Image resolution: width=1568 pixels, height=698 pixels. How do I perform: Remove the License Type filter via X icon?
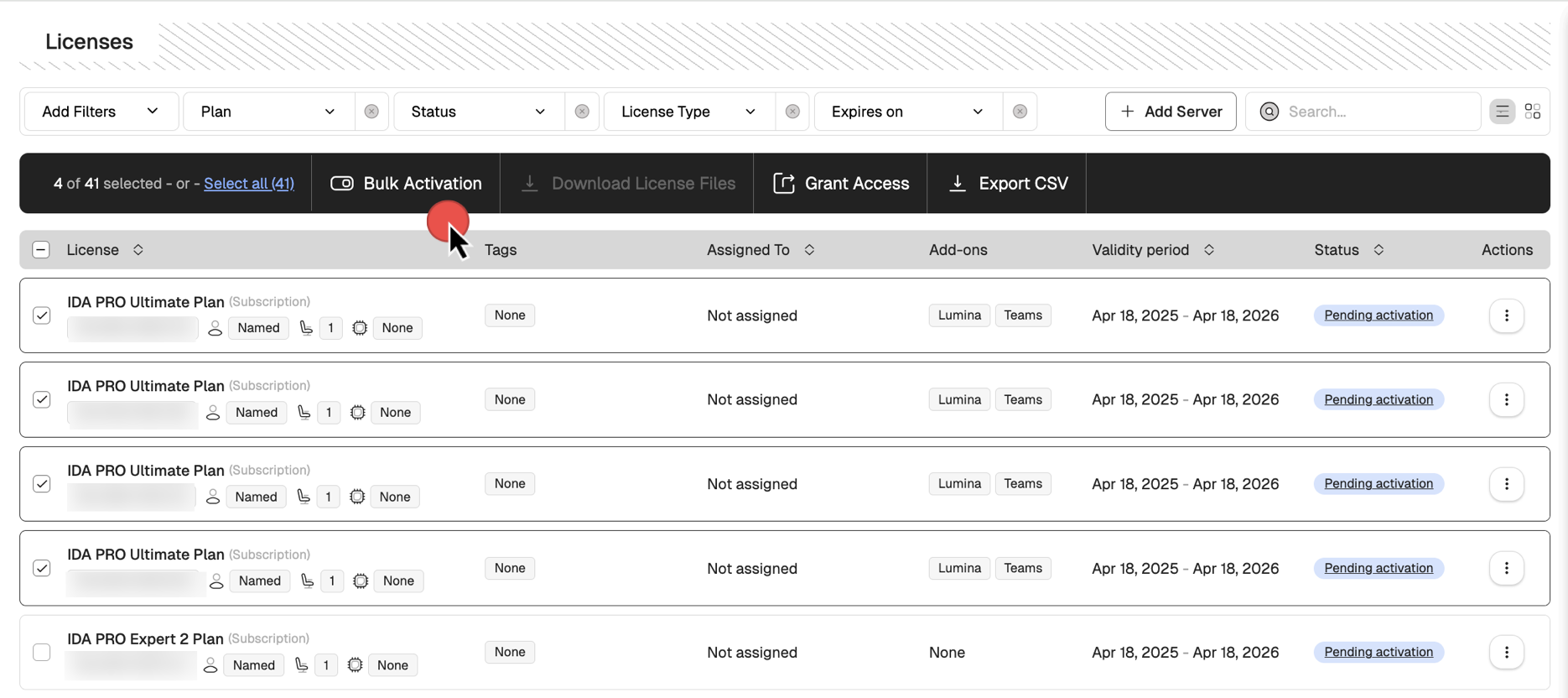[792, 112]
